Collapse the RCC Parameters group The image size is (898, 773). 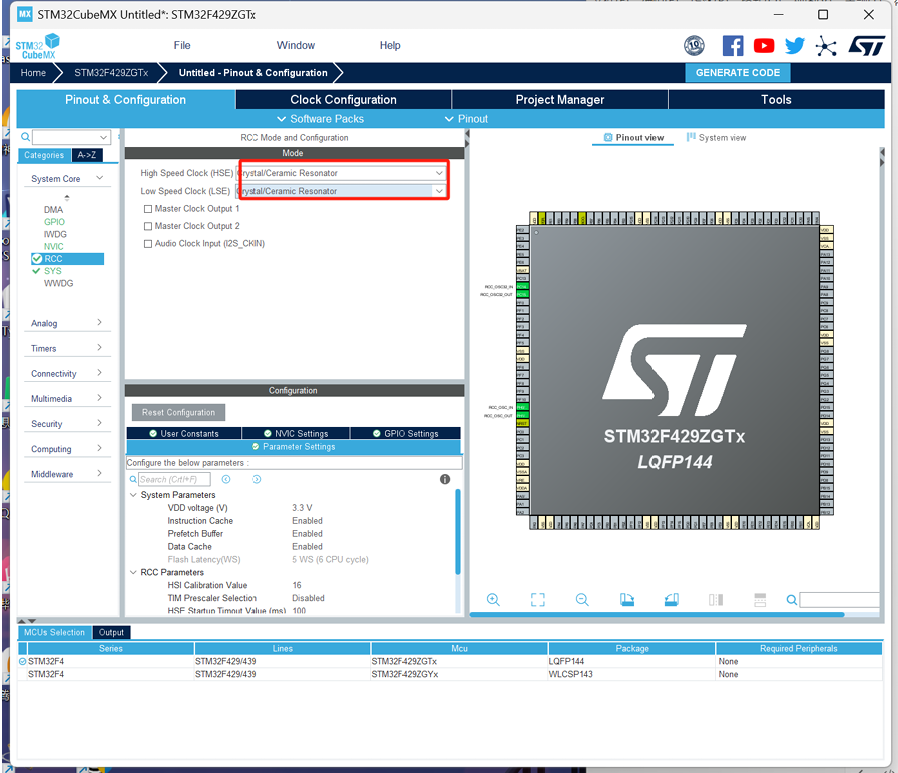coord(133,572)
